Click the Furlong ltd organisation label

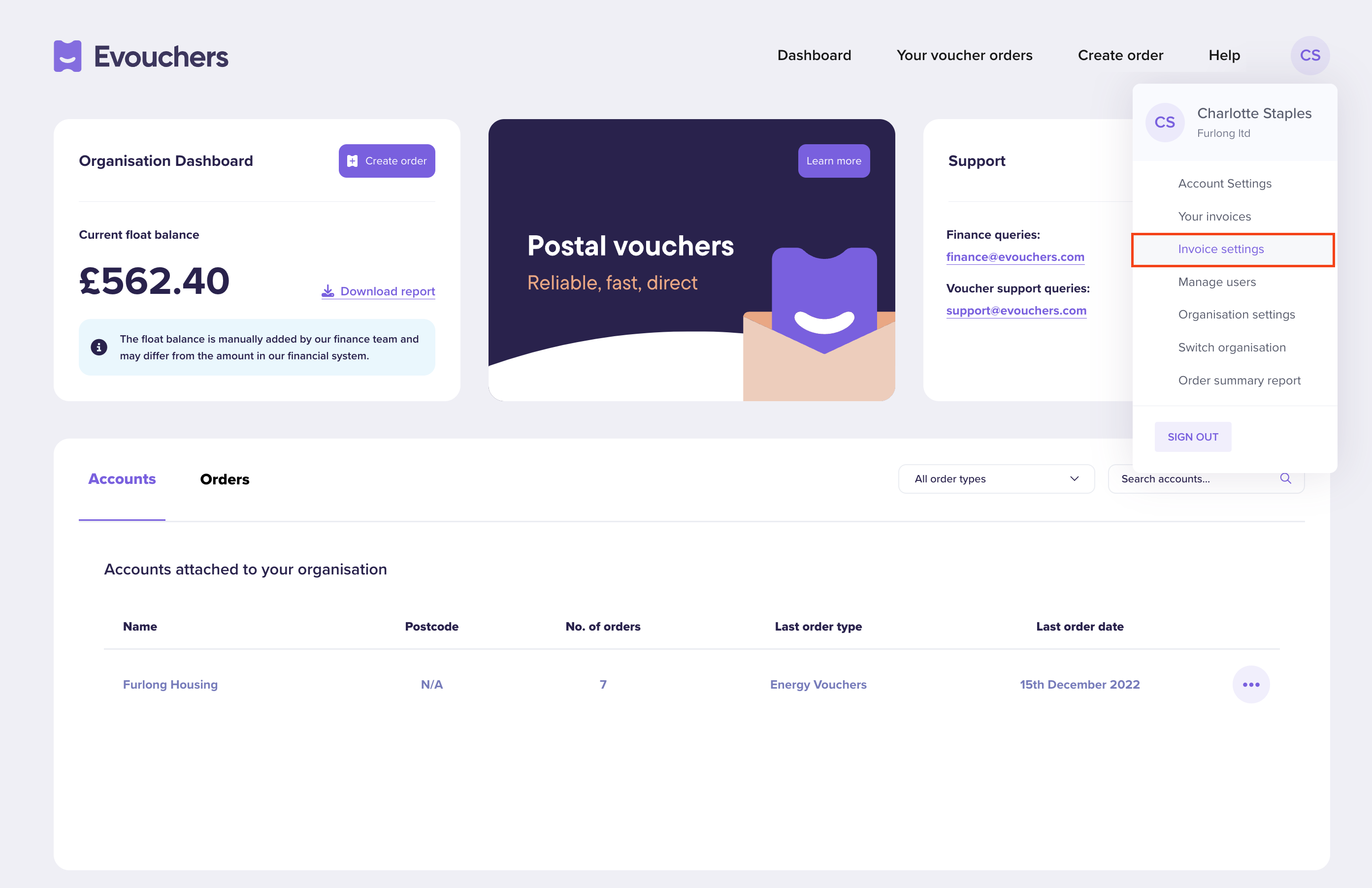pos(1223,133)
